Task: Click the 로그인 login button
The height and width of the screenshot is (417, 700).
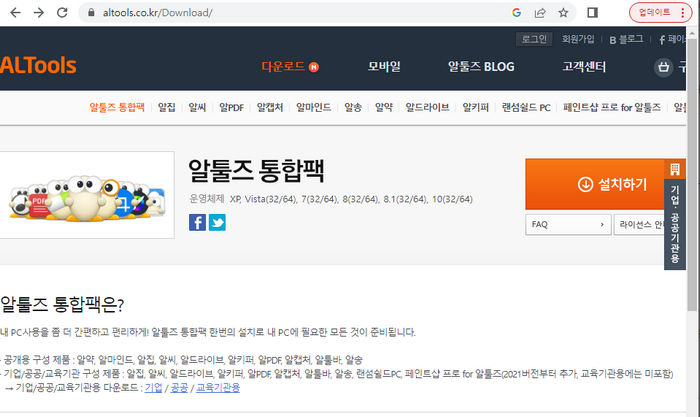Action: 534,39
